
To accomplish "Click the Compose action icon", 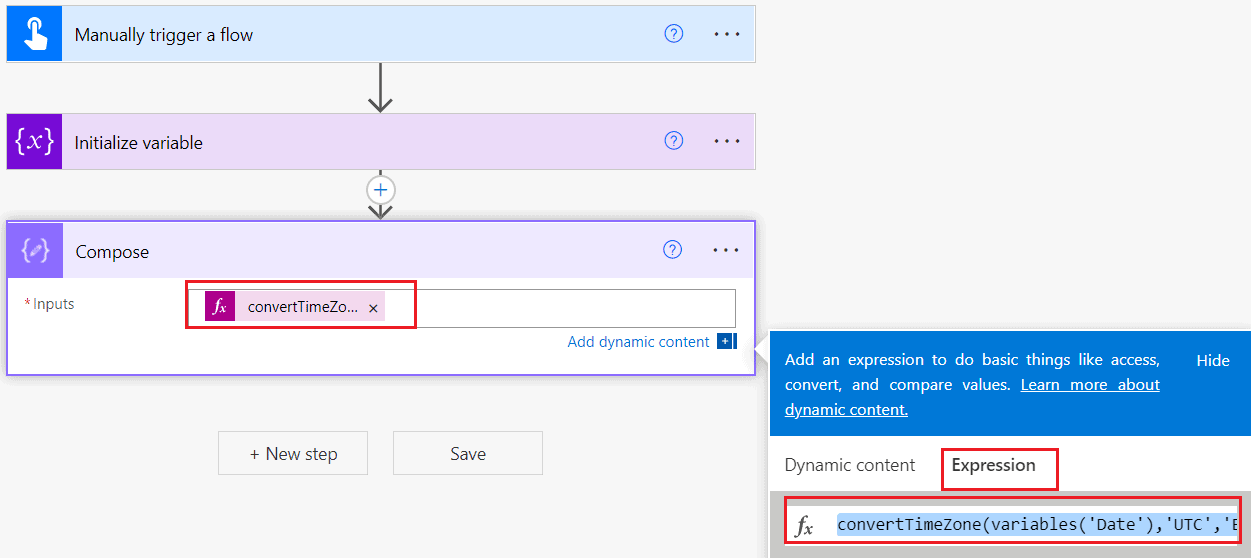I will [35, 250].
